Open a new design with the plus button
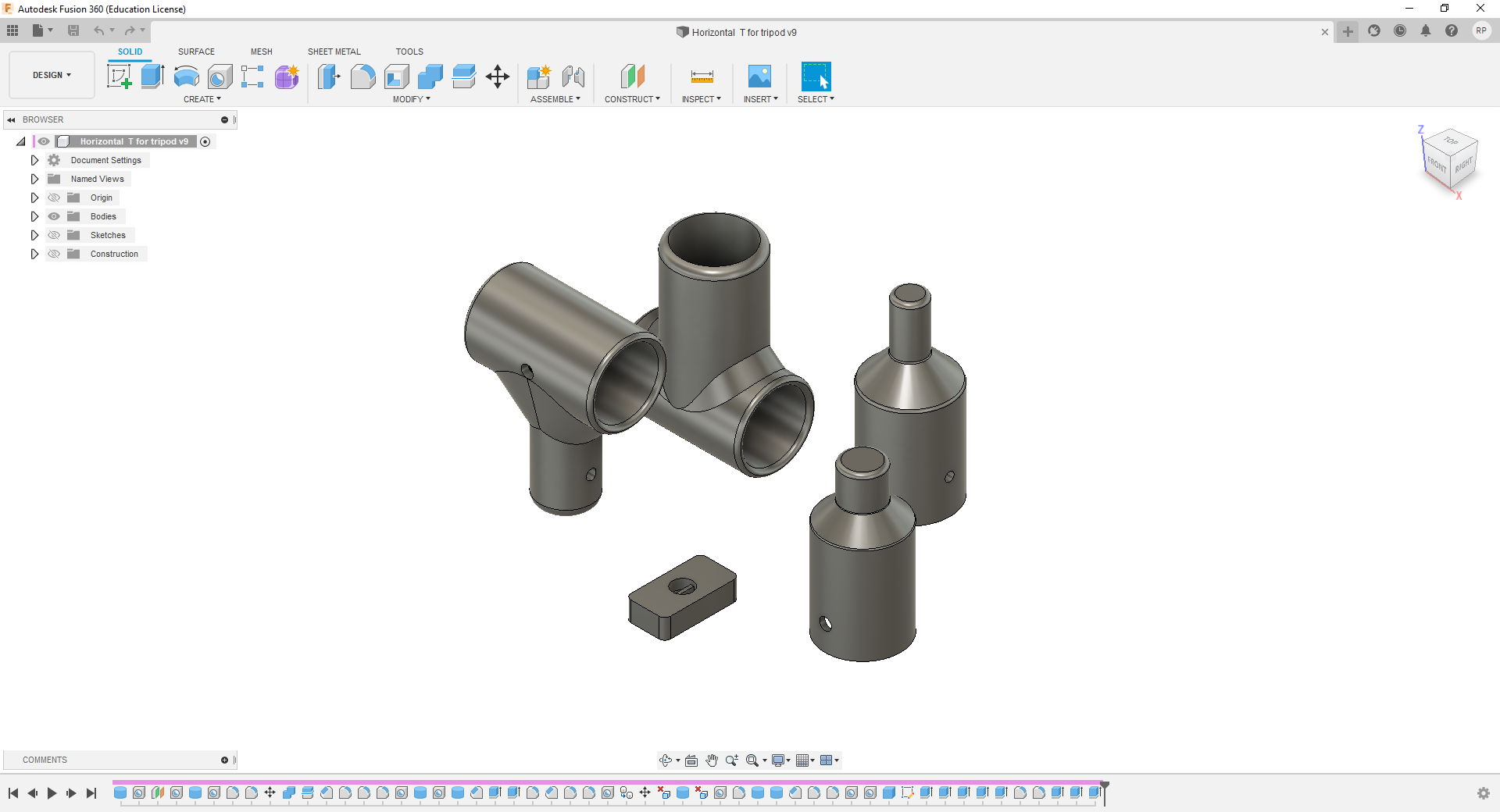 (x=1348, y=31)
